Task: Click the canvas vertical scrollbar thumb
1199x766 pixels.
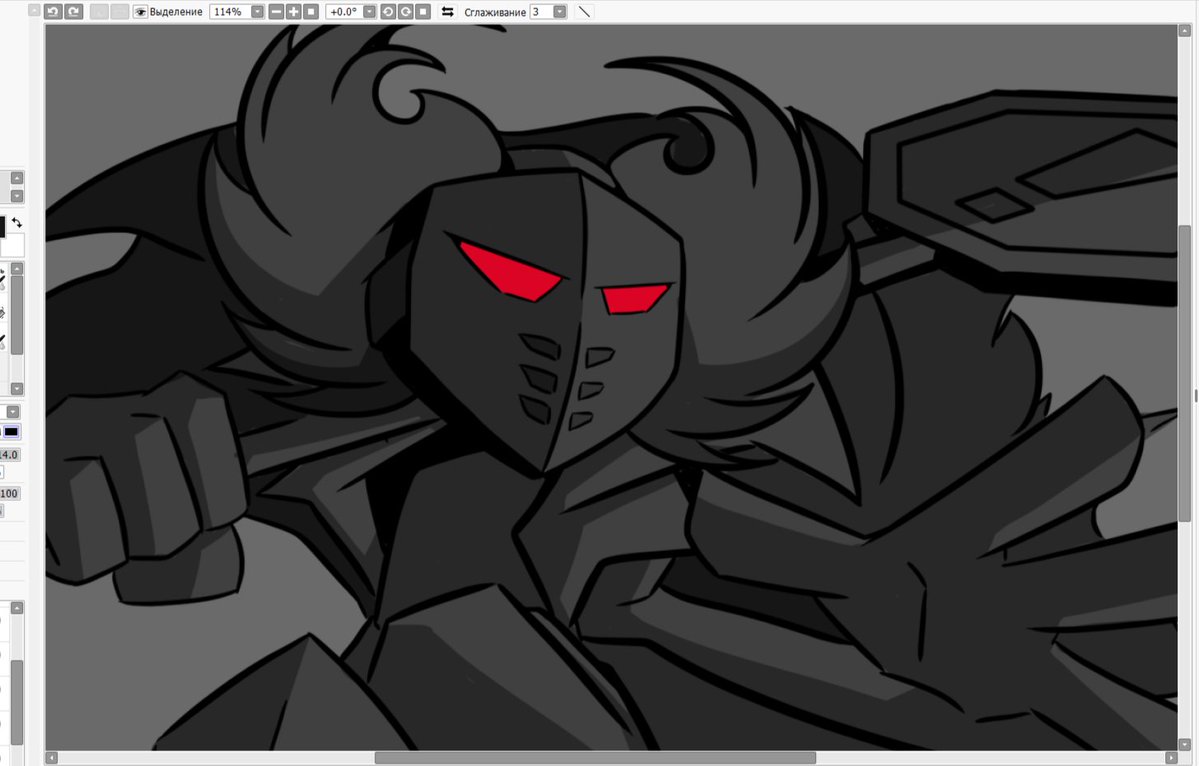Action: tap(1184, 374)
